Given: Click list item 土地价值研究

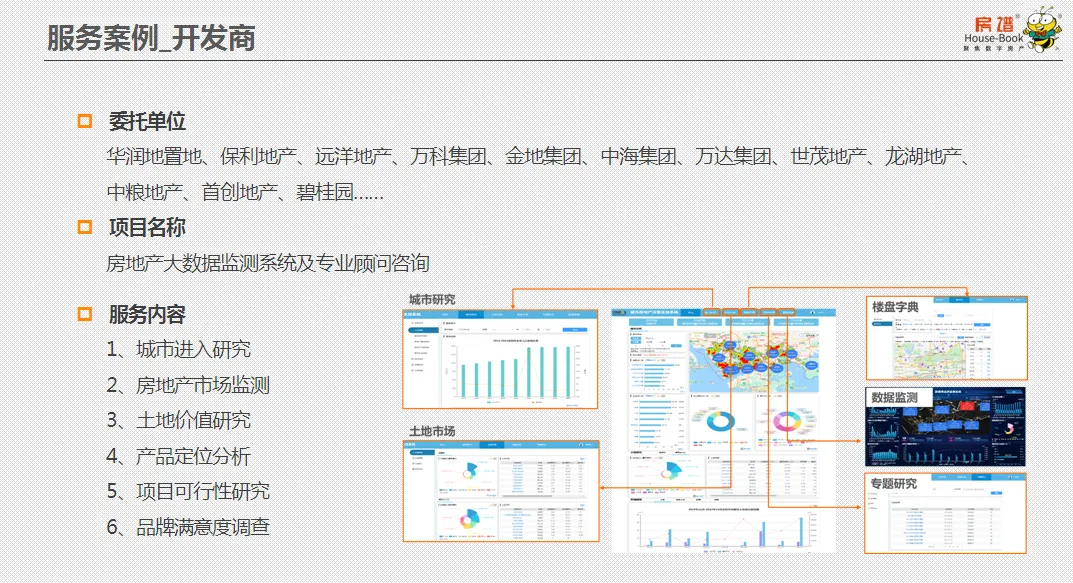Looking at the screenshot, I should [194, 420].
